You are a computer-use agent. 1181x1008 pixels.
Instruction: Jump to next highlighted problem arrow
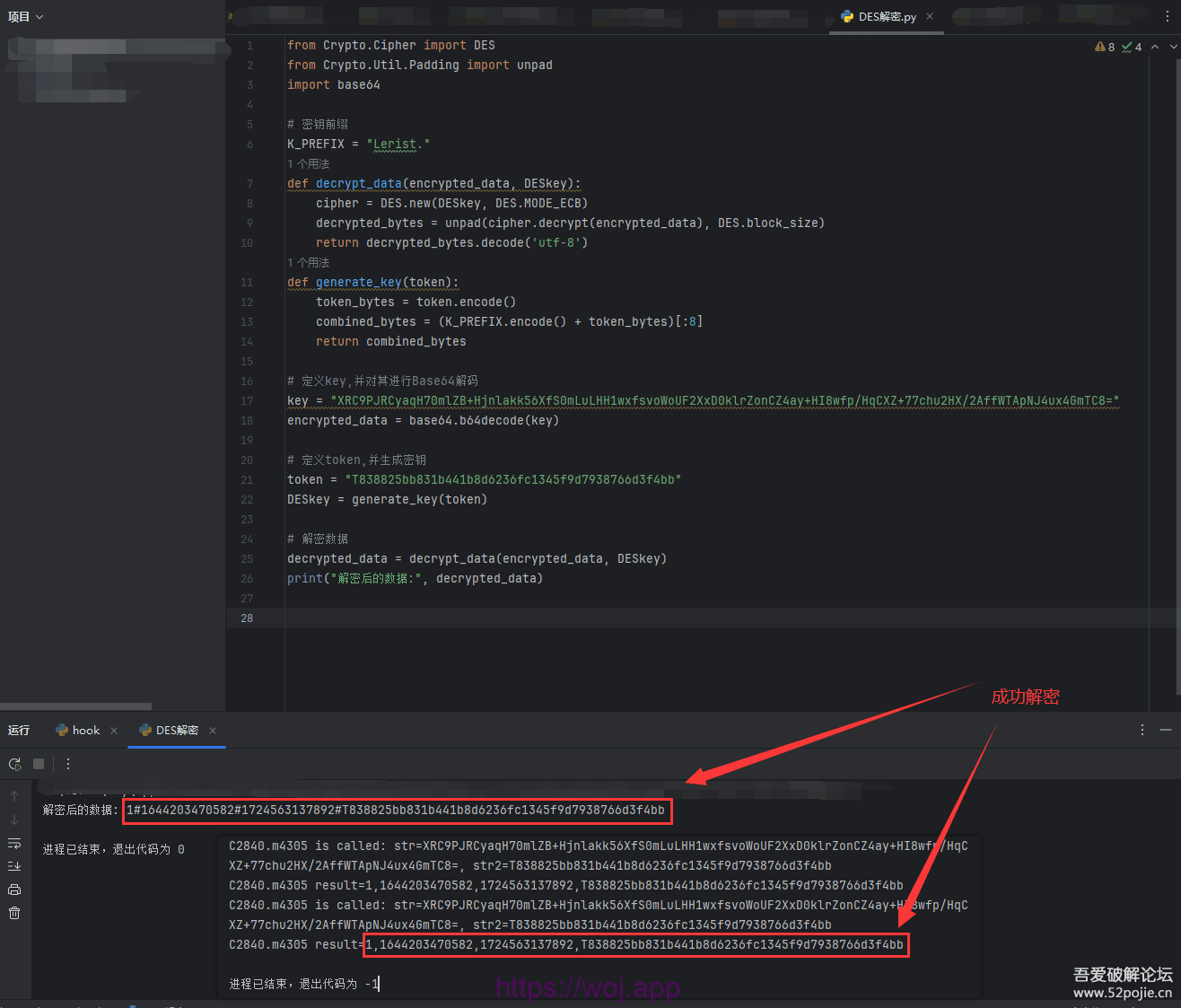coord(1174,47)
